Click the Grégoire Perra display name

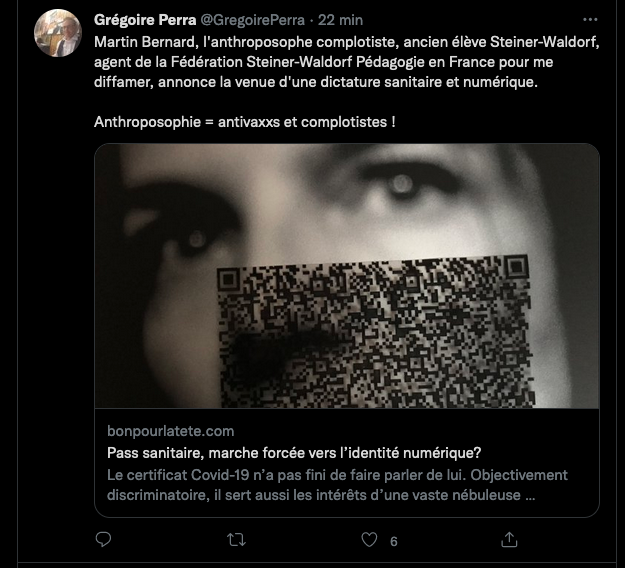(145, 20)
